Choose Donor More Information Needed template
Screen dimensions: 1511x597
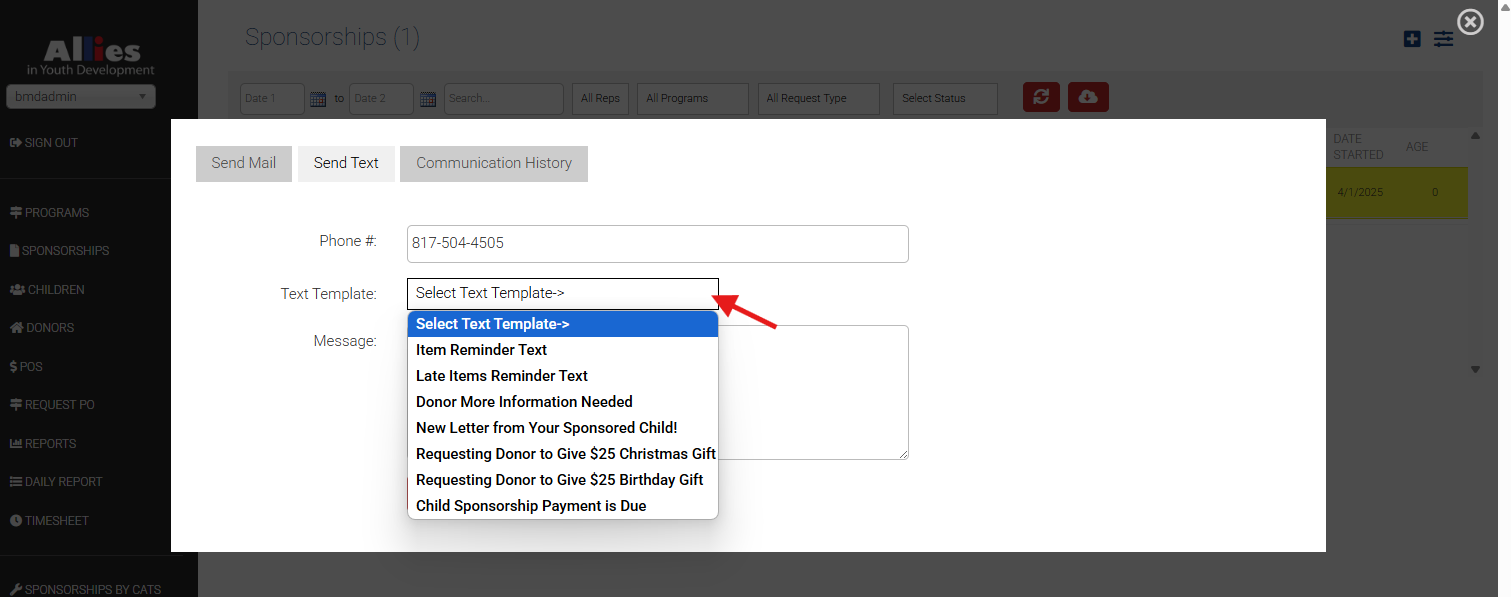(563, 402)
